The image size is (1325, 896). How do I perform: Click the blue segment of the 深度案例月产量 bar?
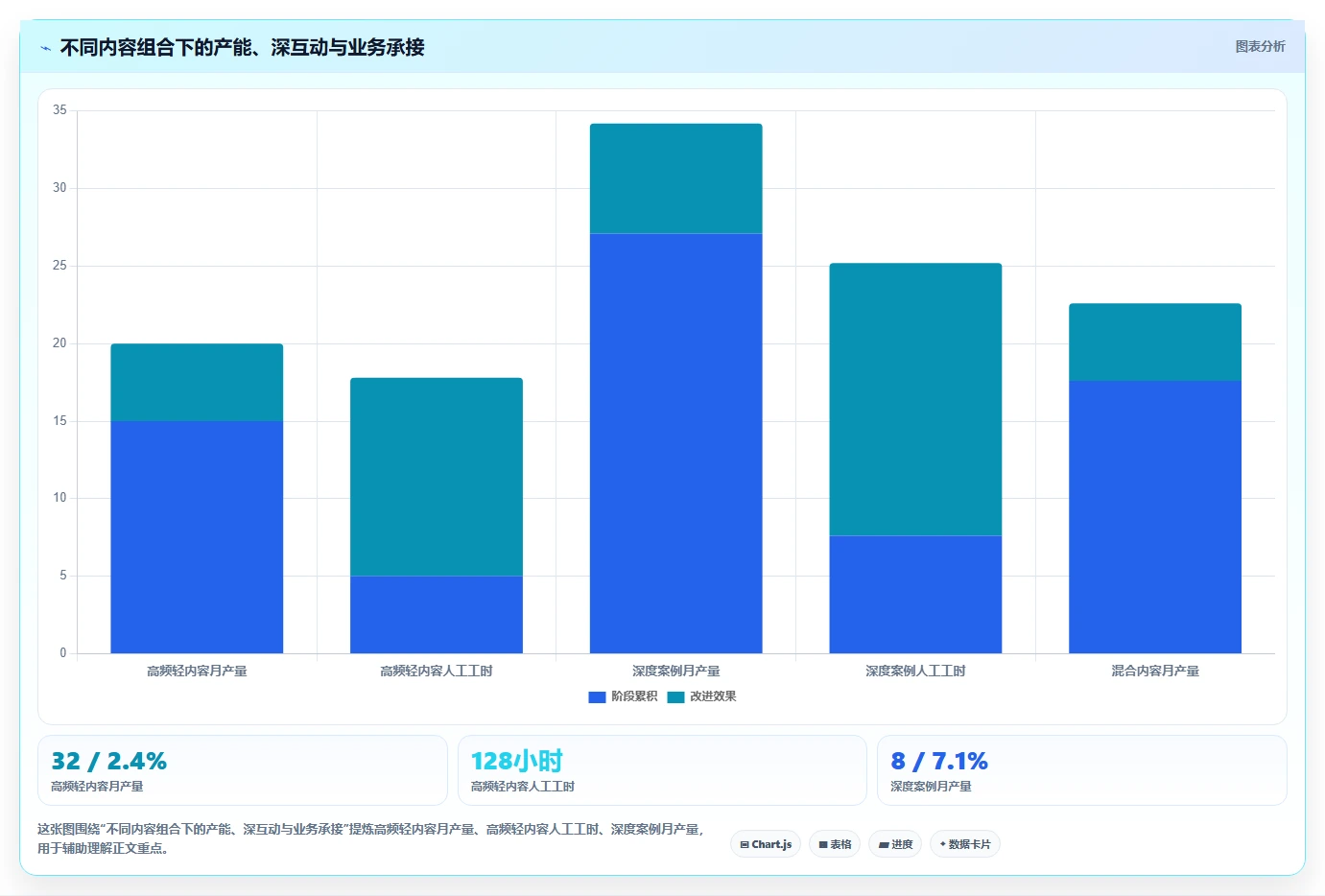click(x=676, y=443)
